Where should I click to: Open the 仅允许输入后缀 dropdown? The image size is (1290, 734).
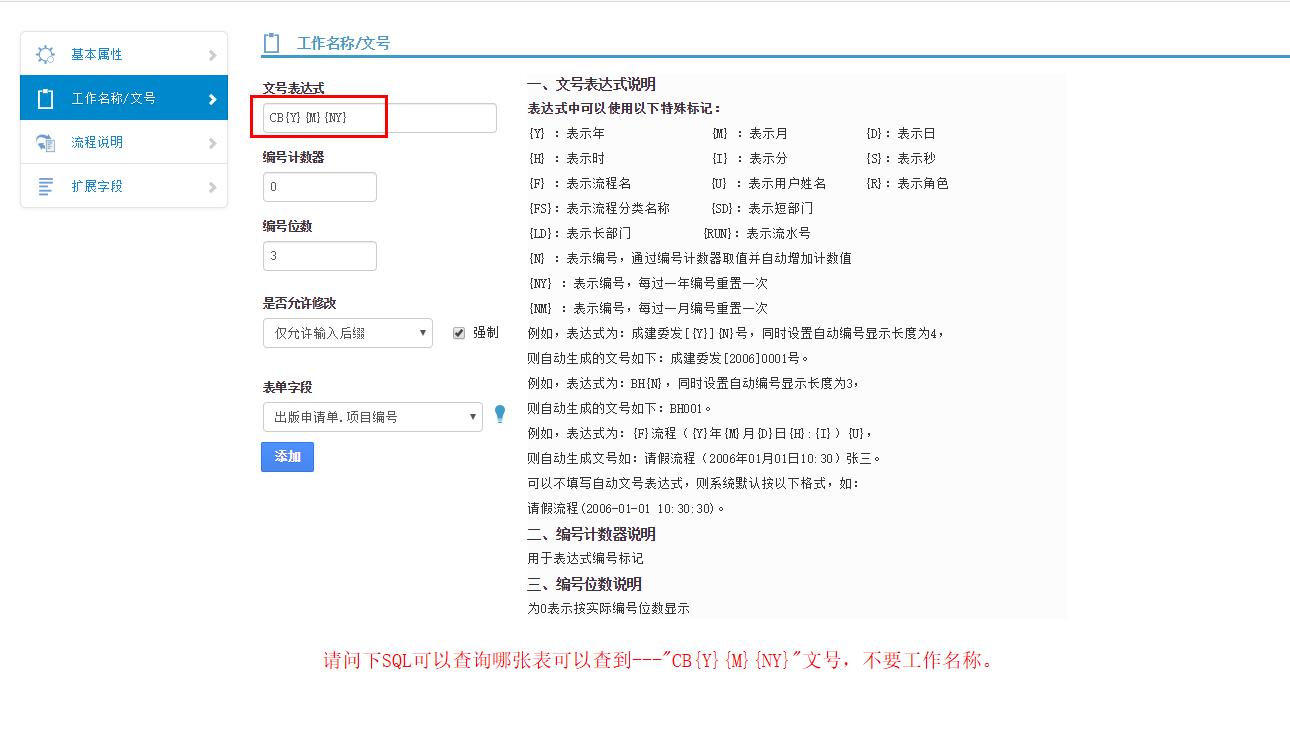pos(348,333)
